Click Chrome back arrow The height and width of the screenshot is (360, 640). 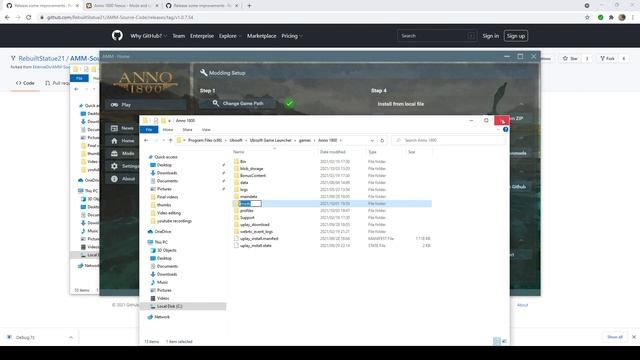click(7, 18)
